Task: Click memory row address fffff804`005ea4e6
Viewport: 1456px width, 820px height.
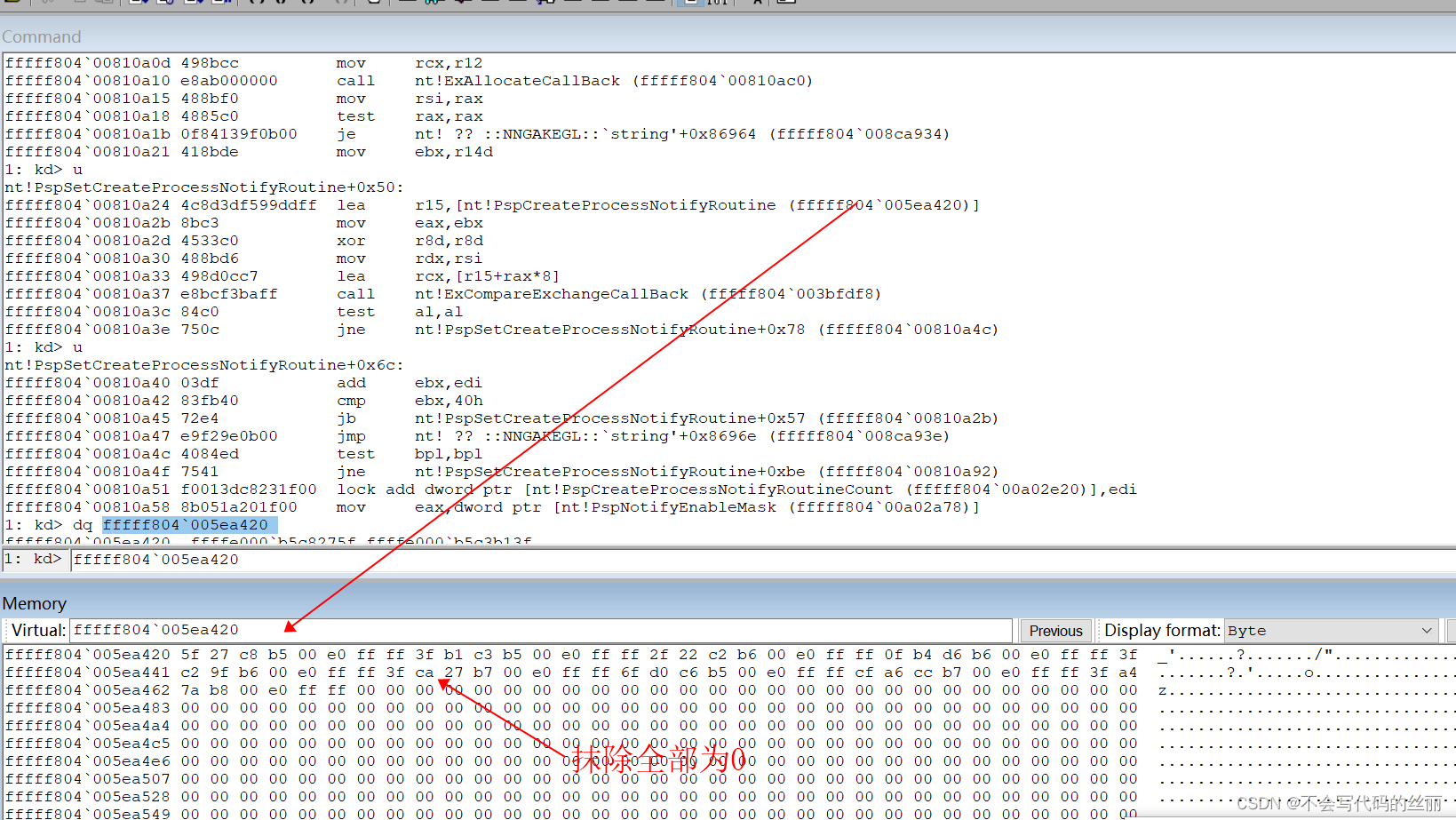Action: (88, 761)
